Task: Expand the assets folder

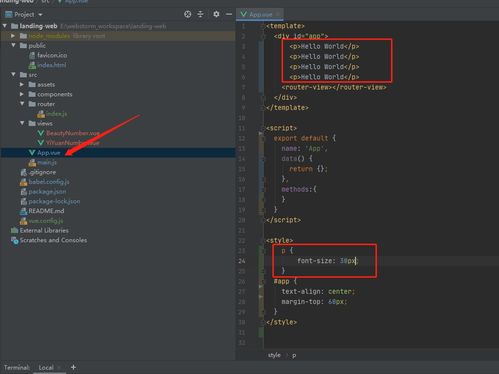Action: pos(22,84)
